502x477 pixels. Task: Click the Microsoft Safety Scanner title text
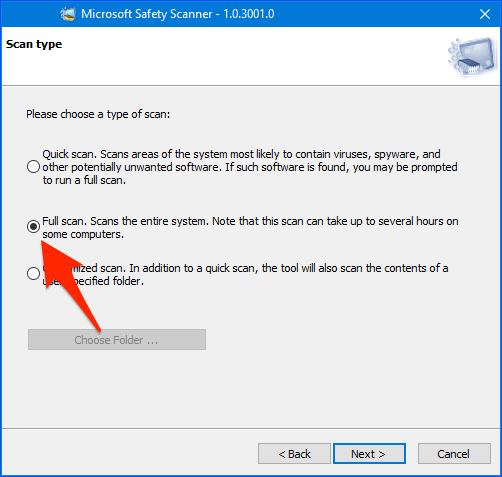(x=147, y=14)
